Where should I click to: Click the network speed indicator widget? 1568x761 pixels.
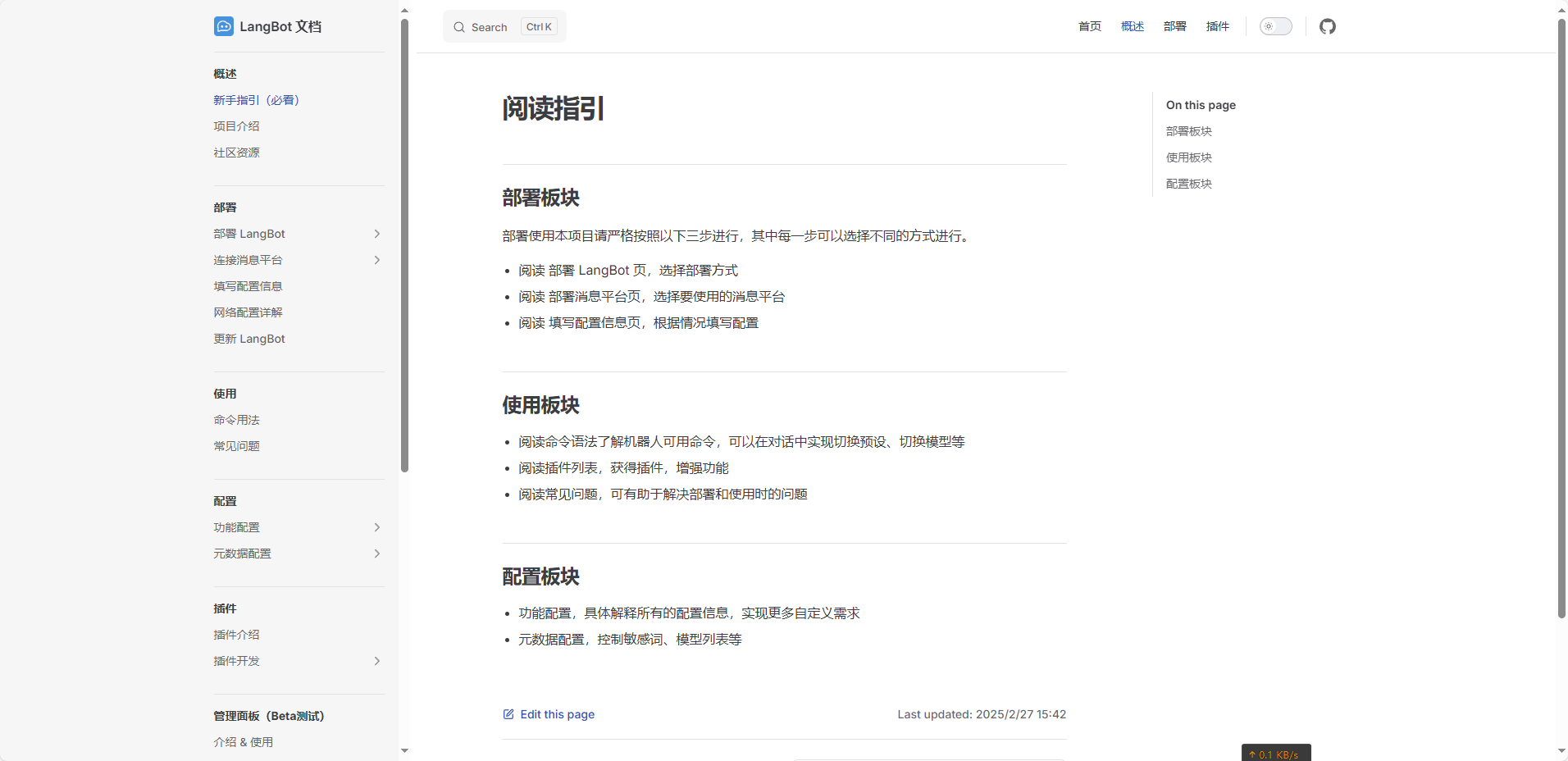click(x=1275, y=753)
